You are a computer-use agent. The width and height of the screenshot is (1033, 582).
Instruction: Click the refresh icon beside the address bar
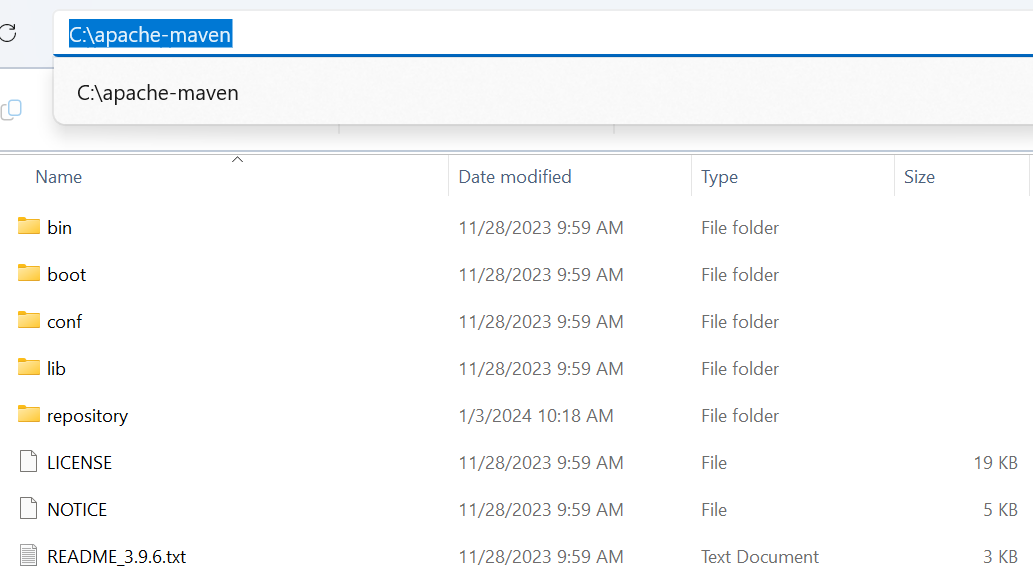pyautogui.click(x=8, y=32)
